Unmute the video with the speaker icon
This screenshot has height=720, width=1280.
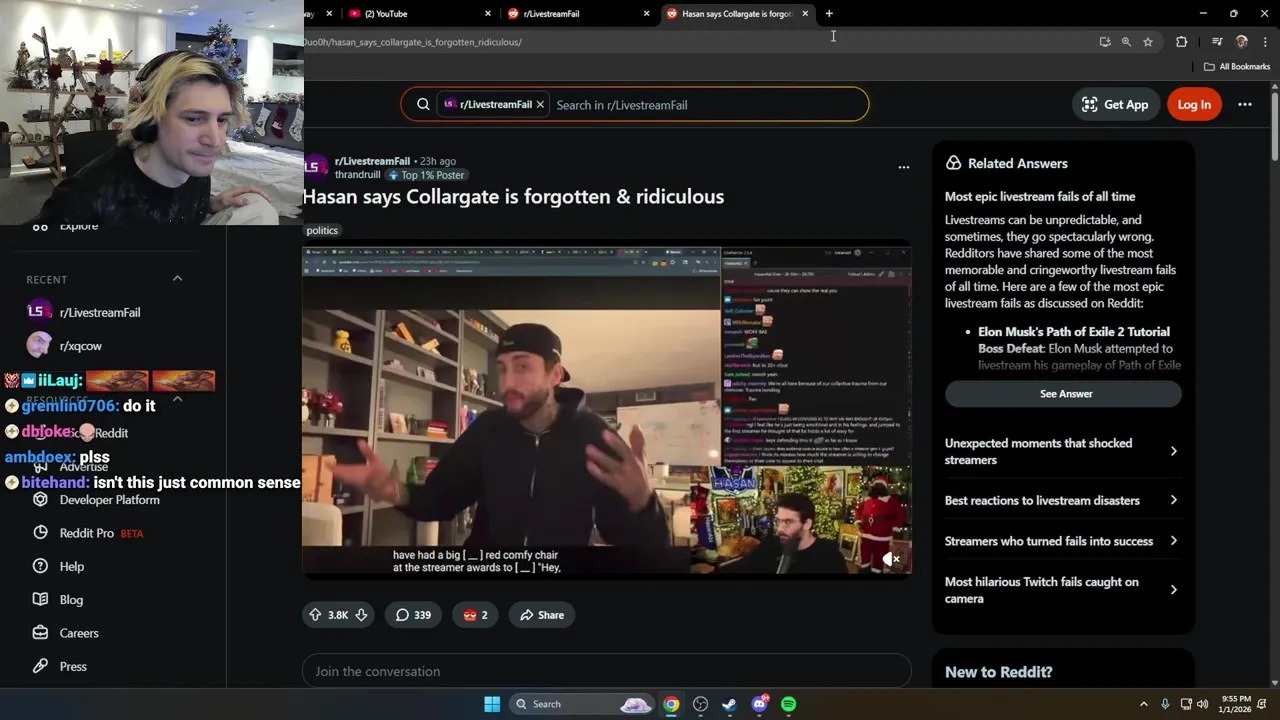pyautogui.click(x=890, y=560)
